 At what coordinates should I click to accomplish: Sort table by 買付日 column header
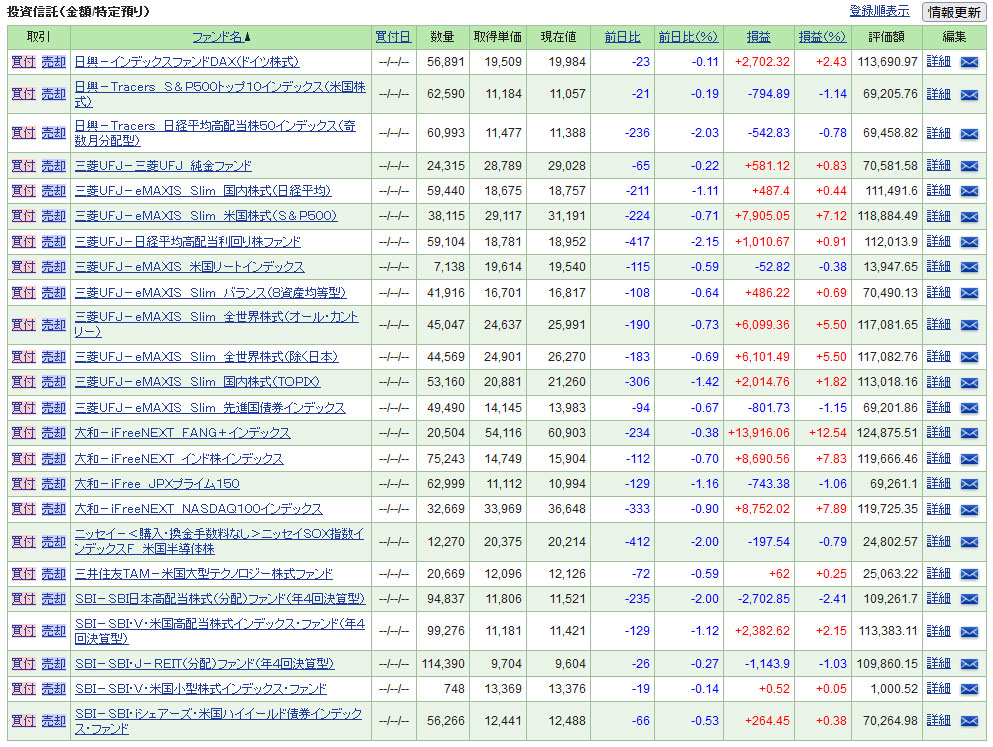point(393,37)
